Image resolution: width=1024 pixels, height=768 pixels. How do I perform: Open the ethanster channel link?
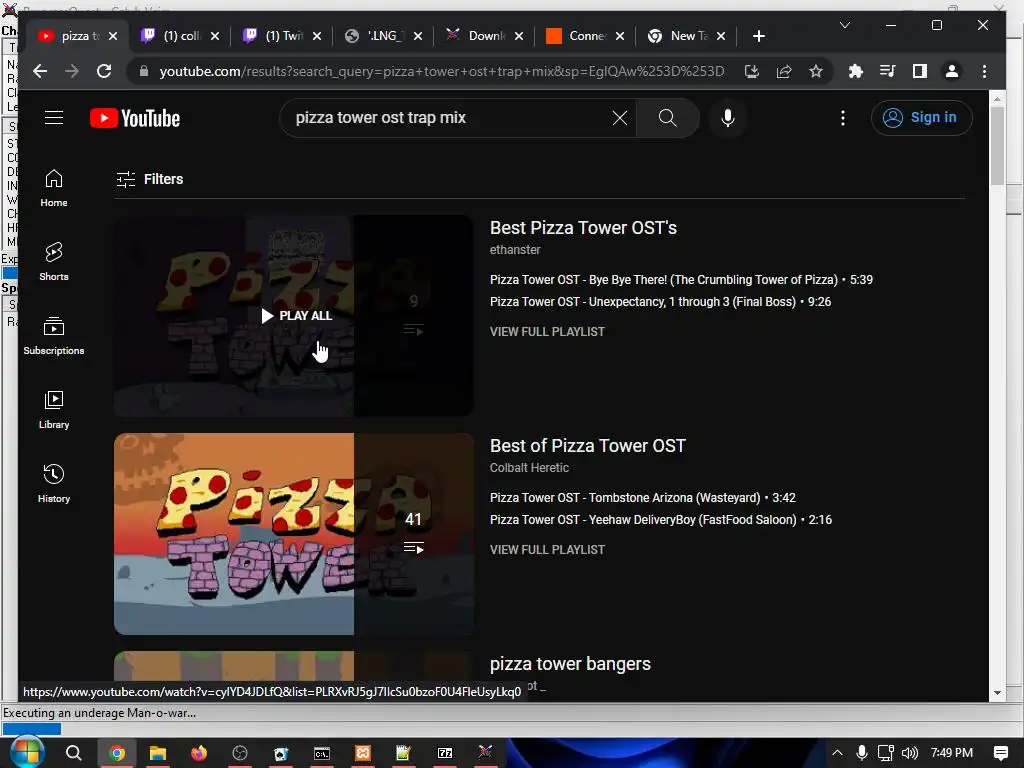coord(515,249)
